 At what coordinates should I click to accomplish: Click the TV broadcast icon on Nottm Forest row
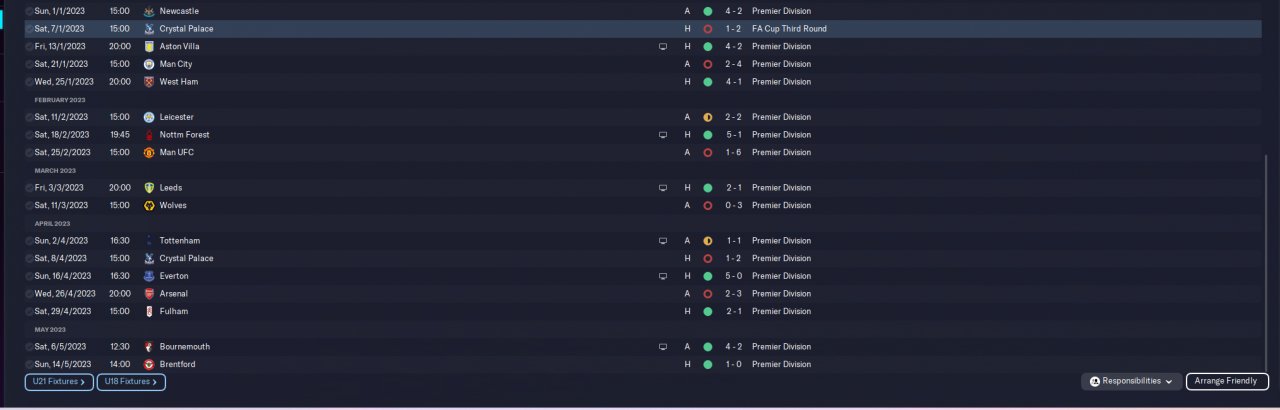pos(662,135)
